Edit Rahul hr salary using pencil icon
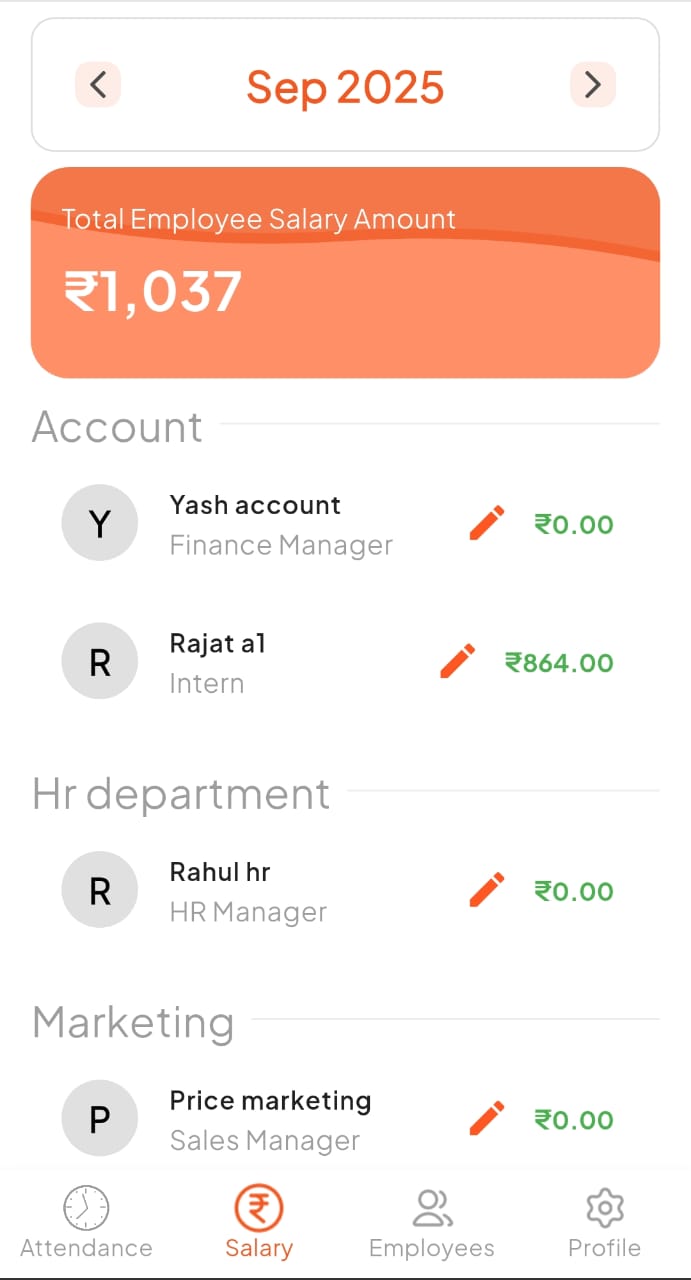Image resolution: width=691 pixels, height=1280 pixels. (487, 890)
